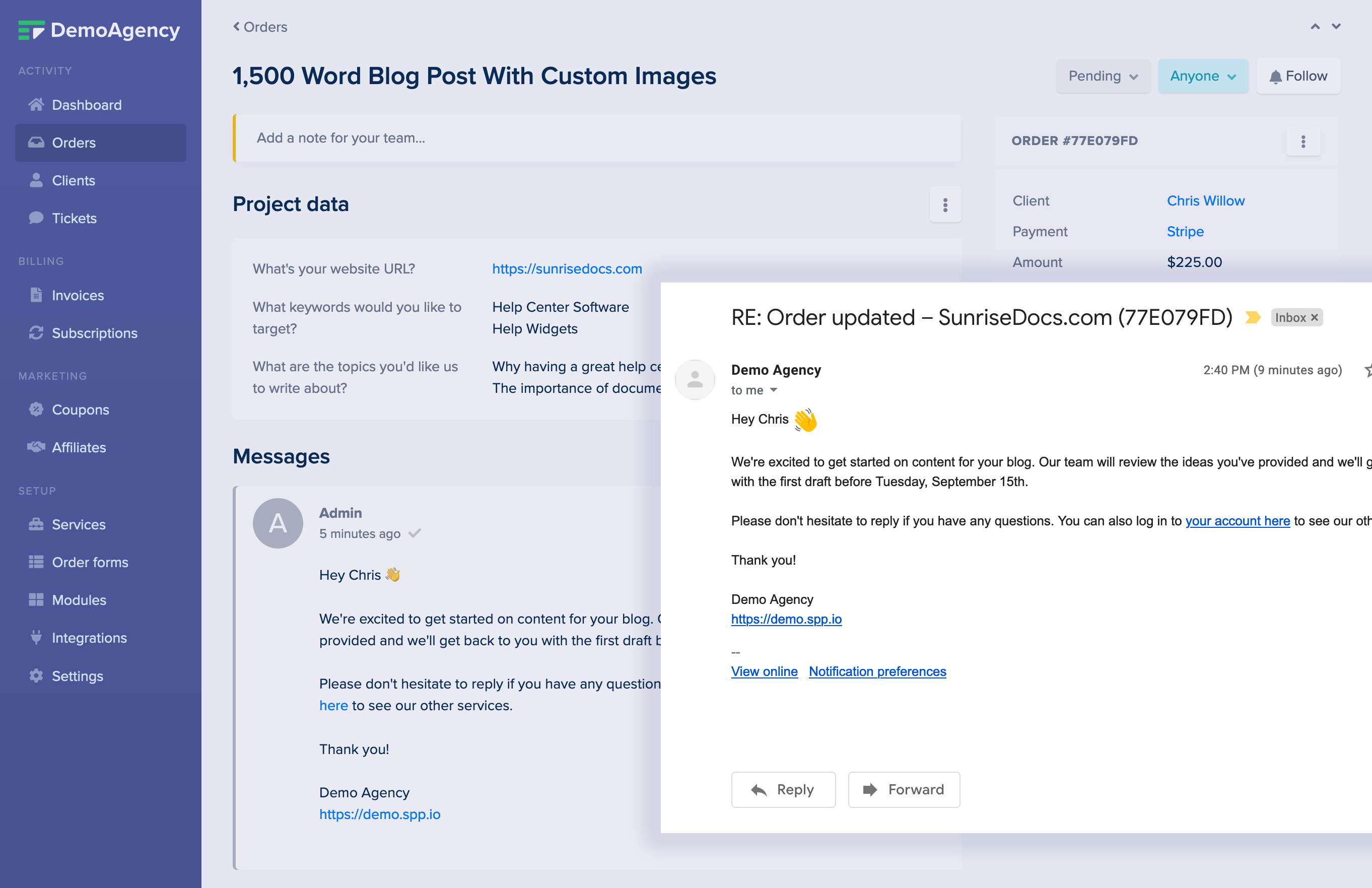Open Integrations in the sidebar
Image resolution: width=1372 pixels, height=888 pixels.
coord(89,638)
